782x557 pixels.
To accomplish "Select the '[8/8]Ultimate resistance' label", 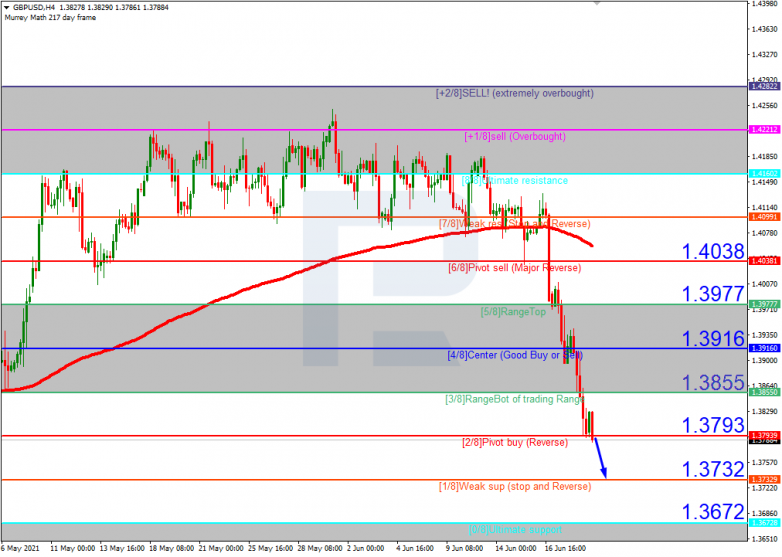I will pos(515,181).
